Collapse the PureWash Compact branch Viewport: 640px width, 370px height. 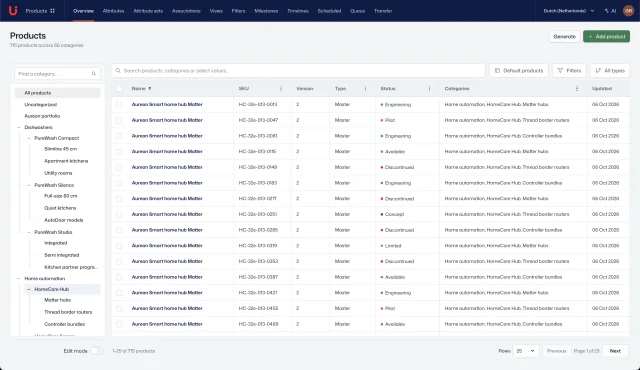click(x=29, y=138)
